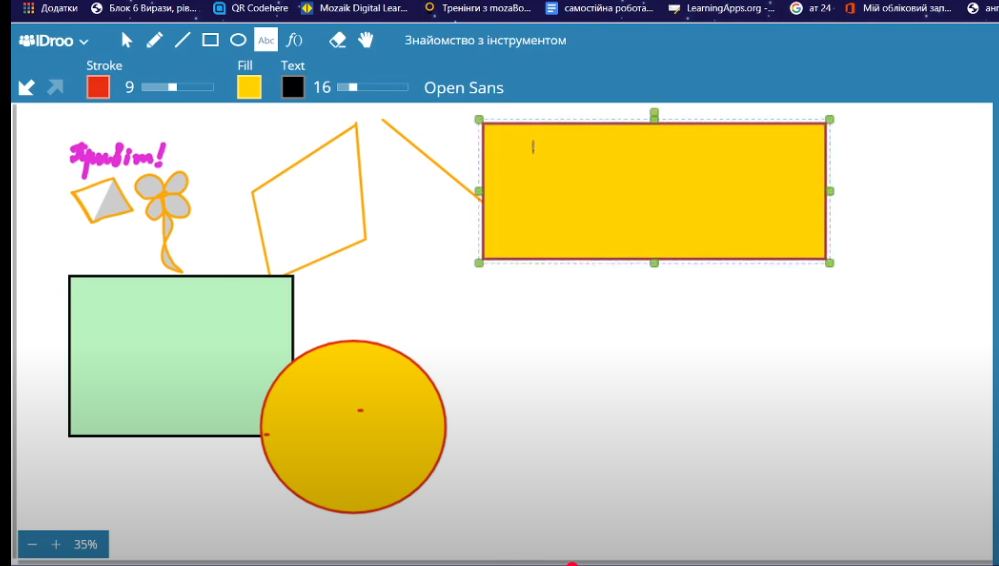Screen dimensions: 999x566
Task: Select the Abc text tool
Action: (266, 41)
